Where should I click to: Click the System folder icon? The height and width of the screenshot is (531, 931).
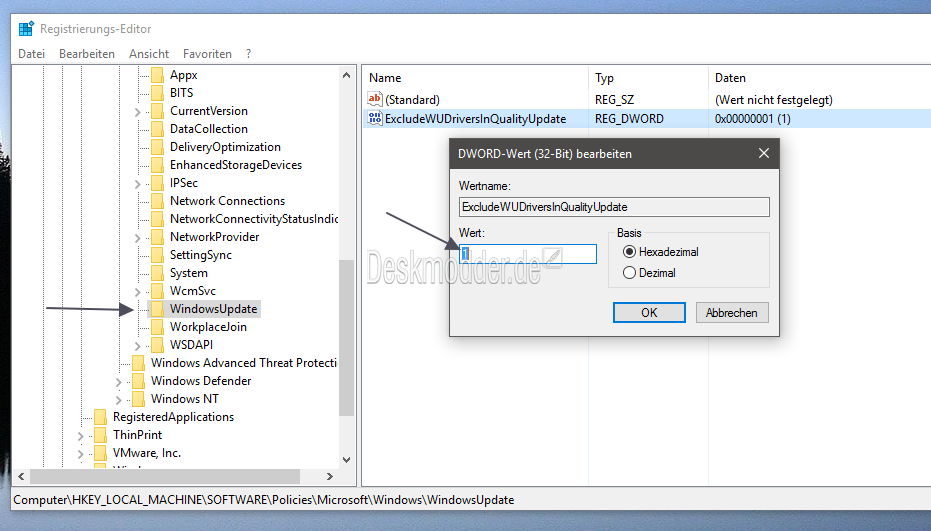coord(157,273)
